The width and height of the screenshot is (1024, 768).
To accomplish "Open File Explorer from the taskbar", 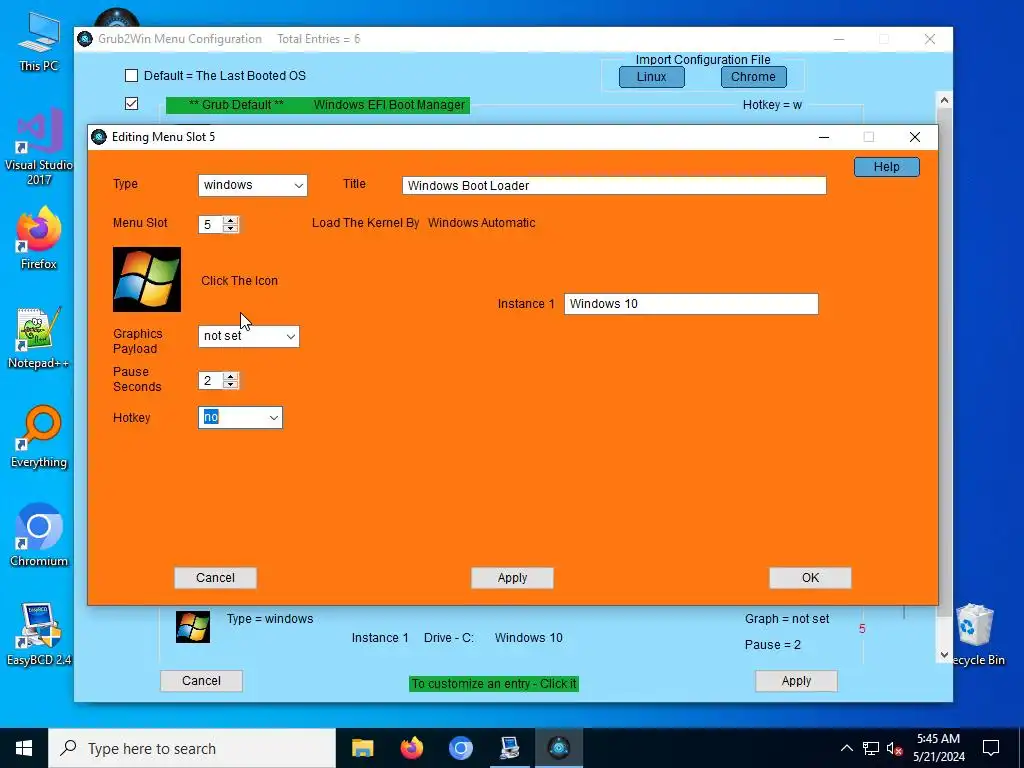I will click(362, 748).
